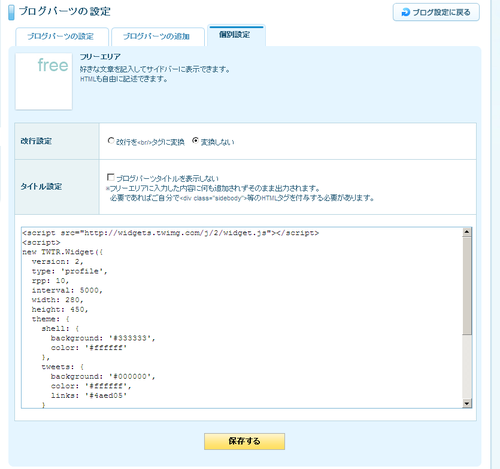Image resolution: width=500 pixels, height=469 pixels.
Task: Click the links '#4aed05' code line
Action: (89, 396)
